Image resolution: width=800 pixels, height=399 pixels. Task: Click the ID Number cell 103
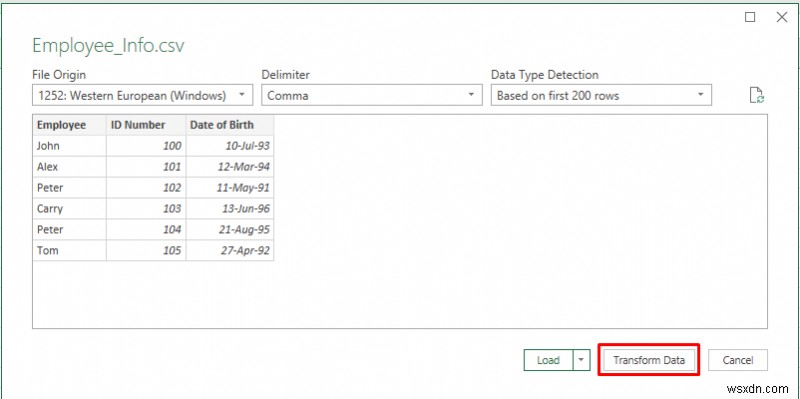pyautogui.click(x=146, y=209)
